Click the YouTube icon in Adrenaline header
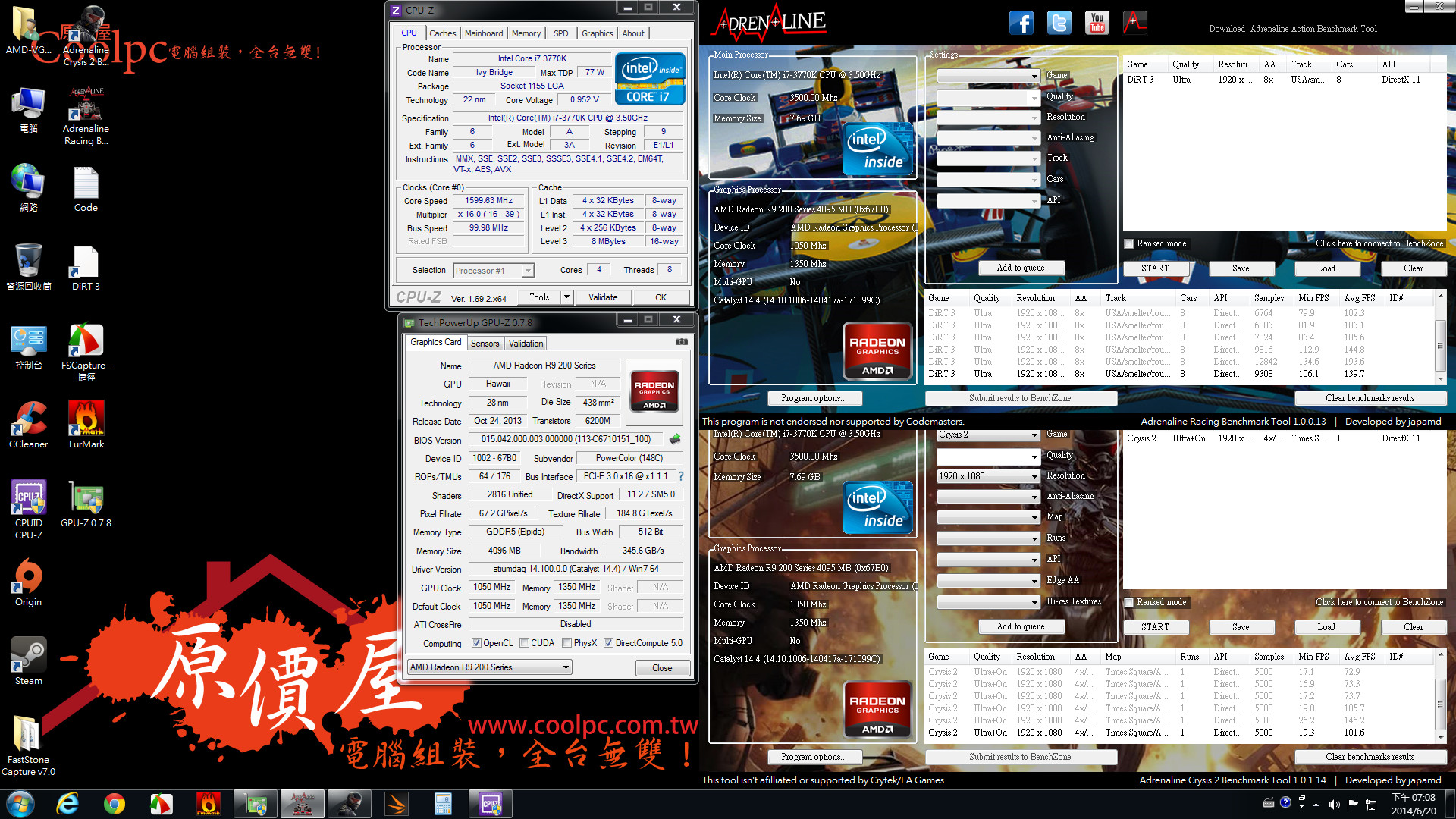The width and height of the screenshot is (1456, 819). click(x=1097, y=23)
